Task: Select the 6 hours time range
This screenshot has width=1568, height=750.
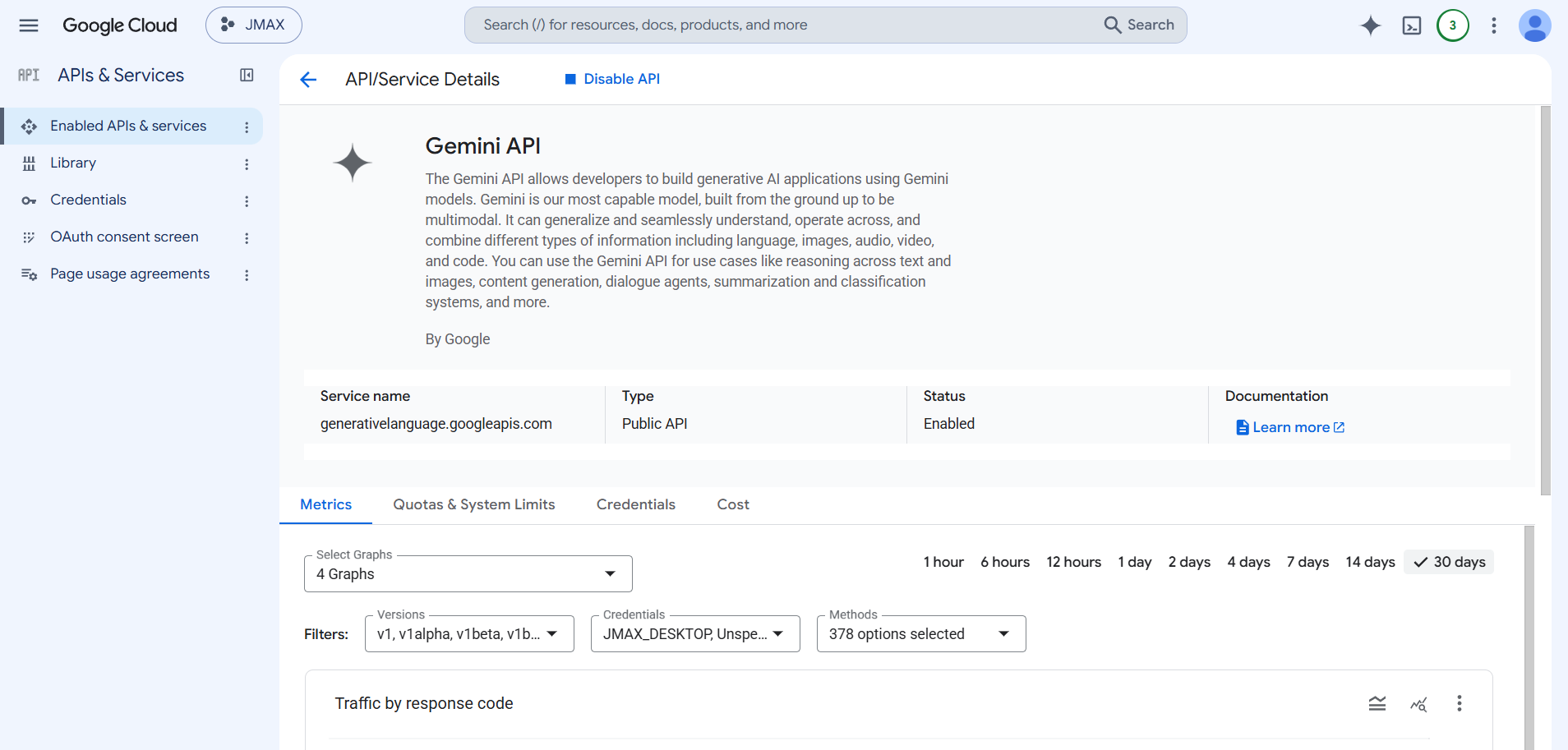Action: coord(1005,562)
